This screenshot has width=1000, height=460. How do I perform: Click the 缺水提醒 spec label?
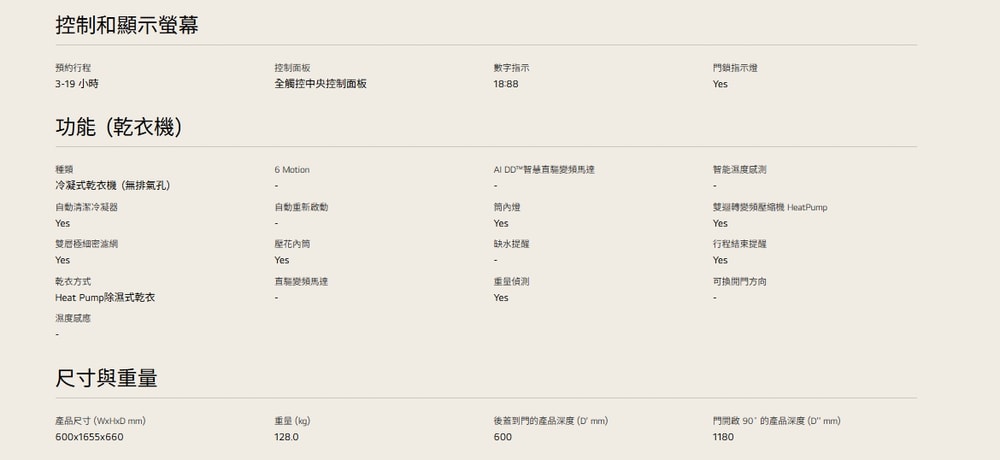pos(511,244)
